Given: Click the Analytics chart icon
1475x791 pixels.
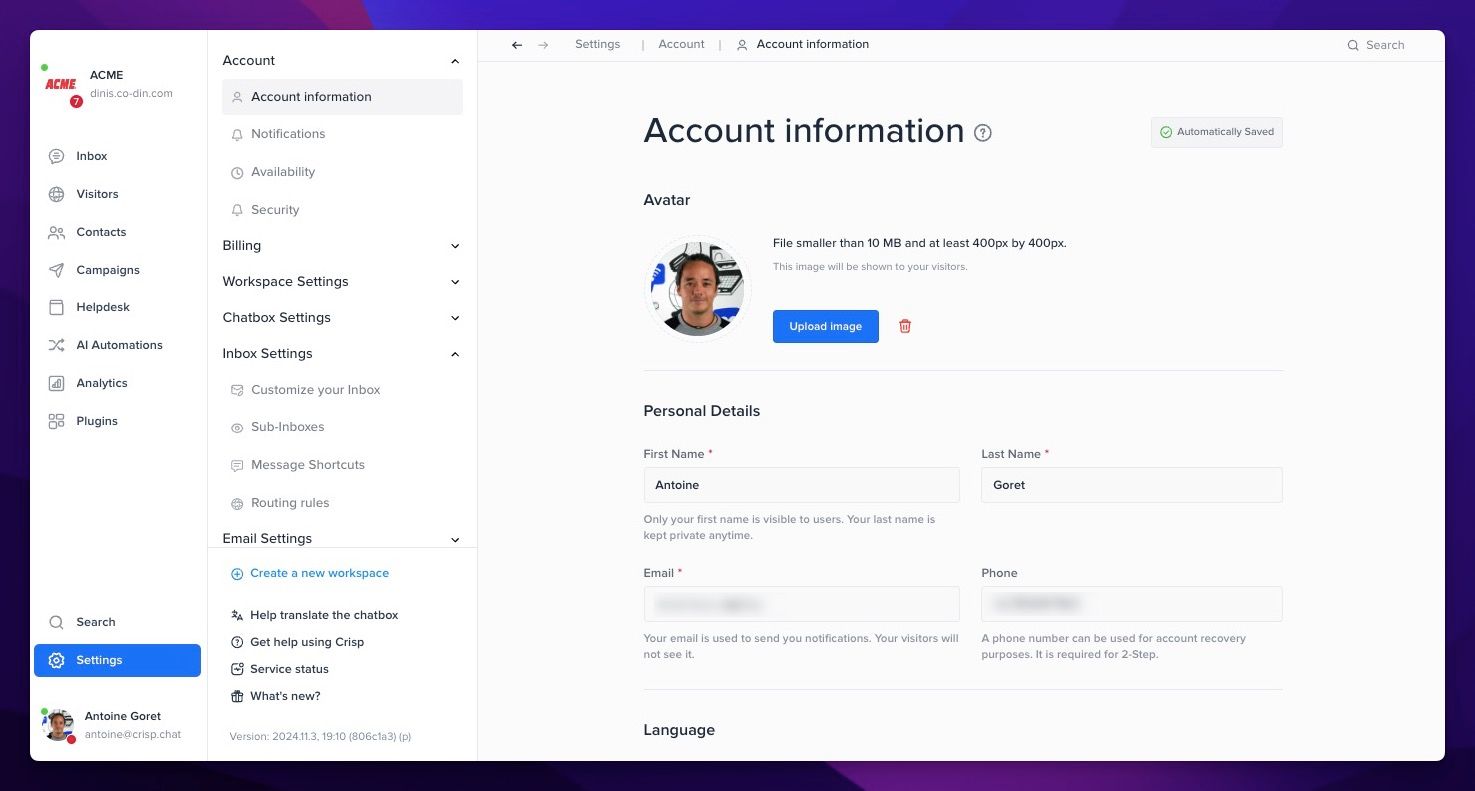Looking at the screenshot, I should point(57,383).
